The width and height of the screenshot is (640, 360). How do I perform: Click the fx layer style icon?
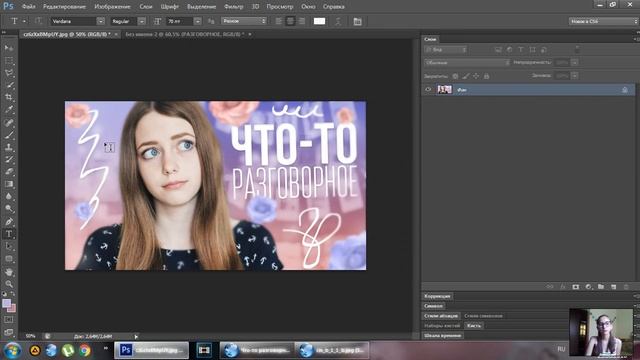[x=563, y=287]
